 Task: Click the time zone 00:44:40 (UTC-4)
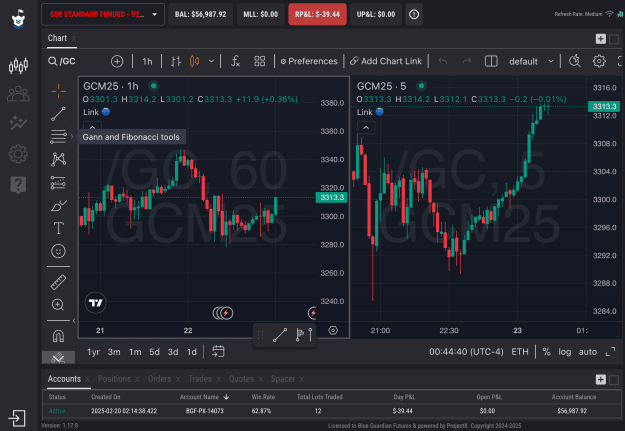click(466, 352)
